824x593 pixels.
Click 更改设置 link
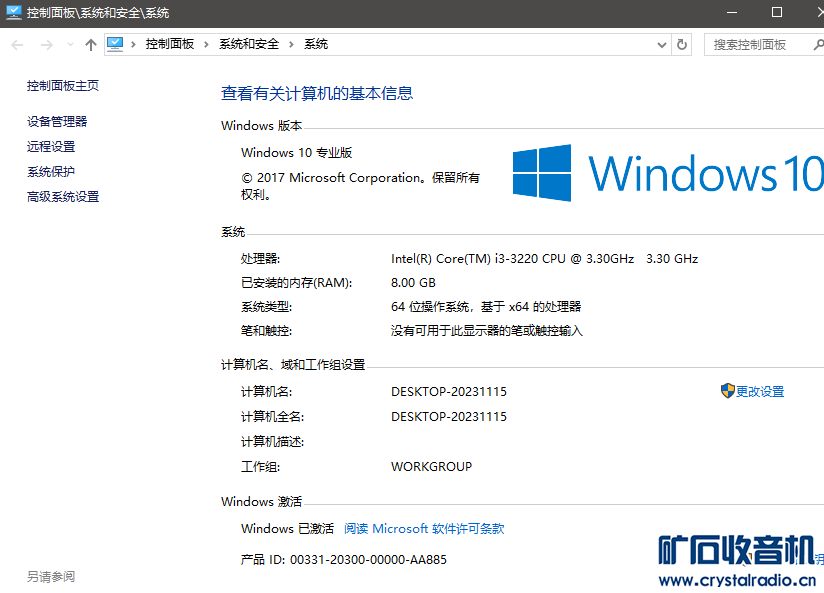coord(760,392)
